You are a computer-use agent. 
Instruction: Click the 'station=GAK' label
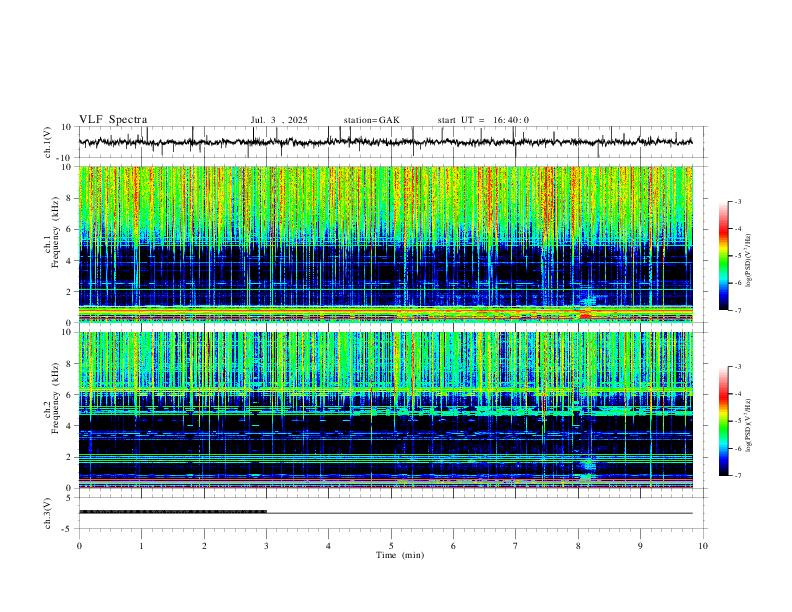[x=371, y=120]
